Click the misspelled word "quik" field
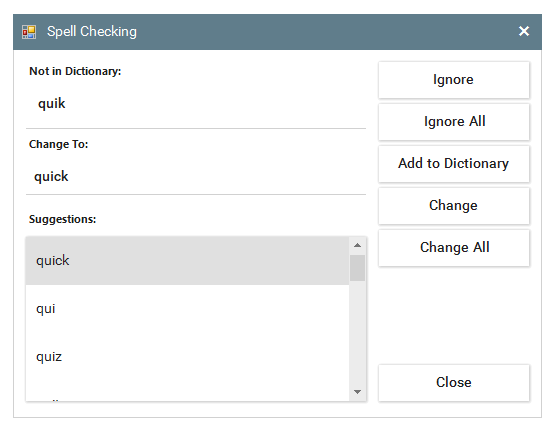The height and width of the screenshot is (428, 560). click(196, 104)
